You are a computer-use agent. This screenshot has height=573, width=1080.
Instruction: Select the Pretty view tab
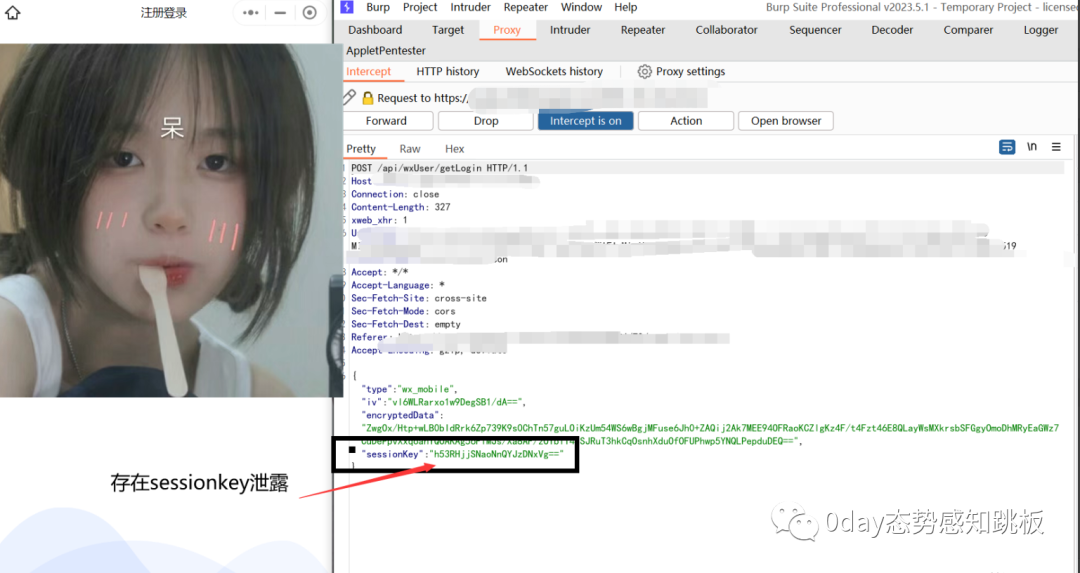(361, 149)
